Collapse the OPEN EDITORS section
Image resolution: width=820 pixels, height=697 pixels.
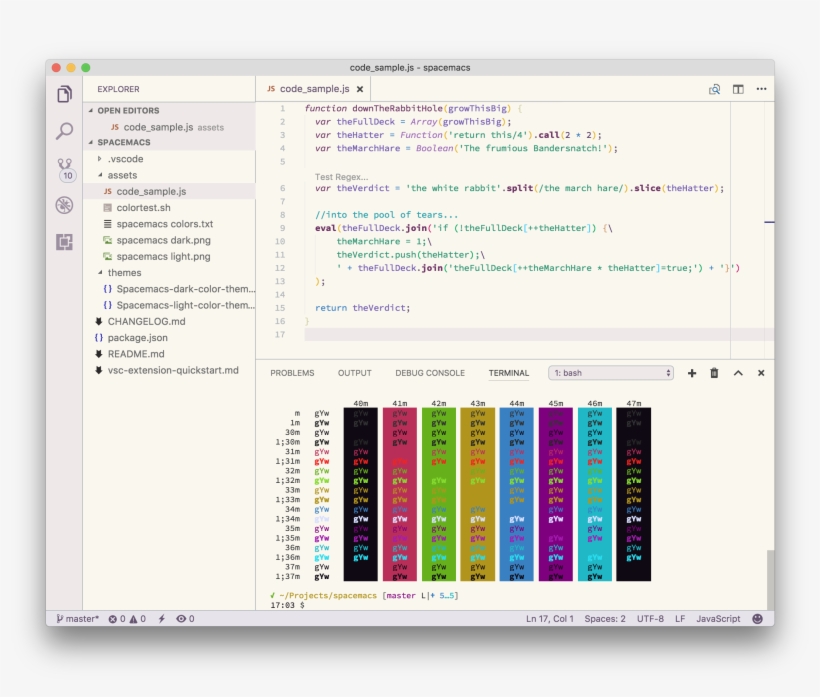[89, 111]
